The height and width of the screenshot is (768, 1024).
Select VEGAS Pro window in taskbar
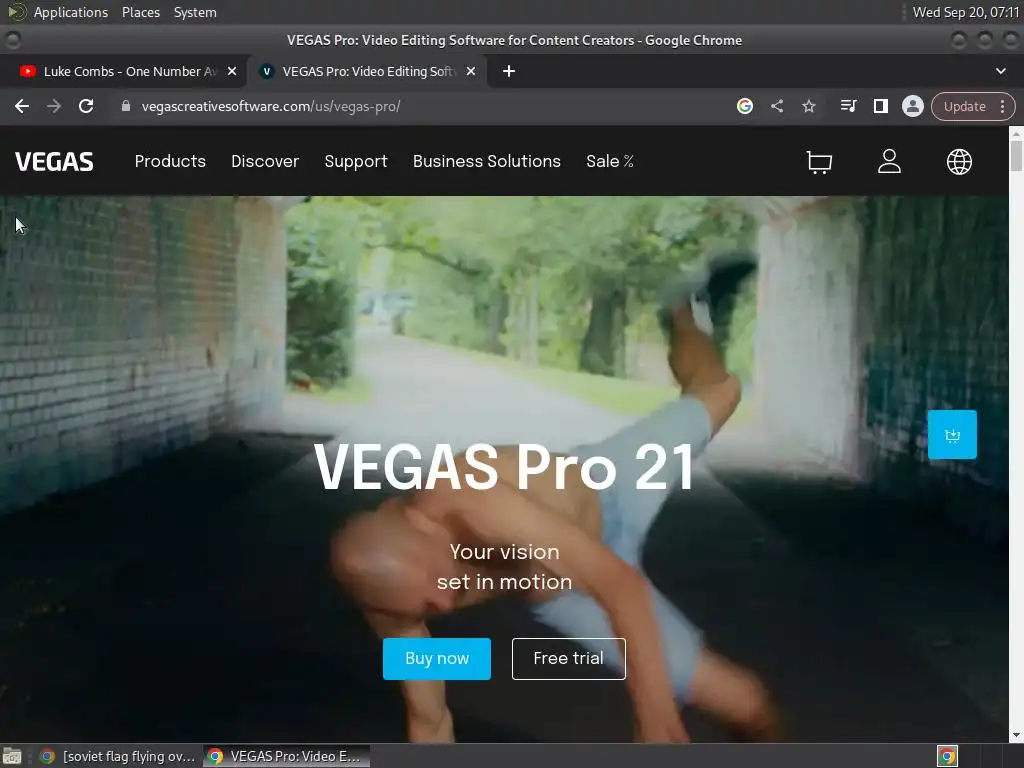[286, 756]
